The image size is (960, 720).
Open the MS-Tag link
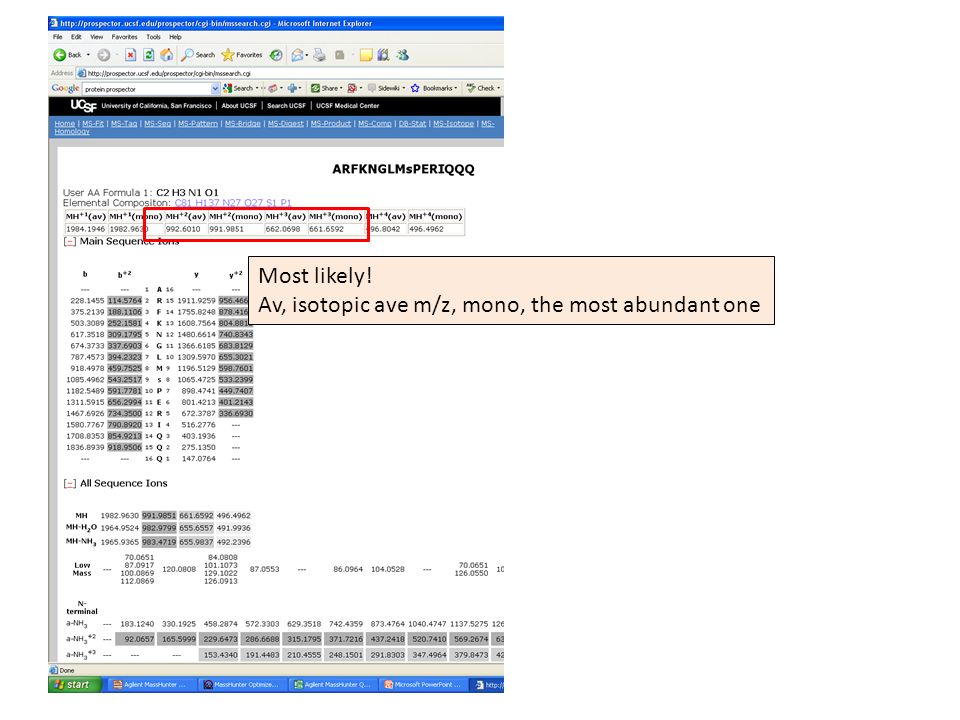click(124, 124)
